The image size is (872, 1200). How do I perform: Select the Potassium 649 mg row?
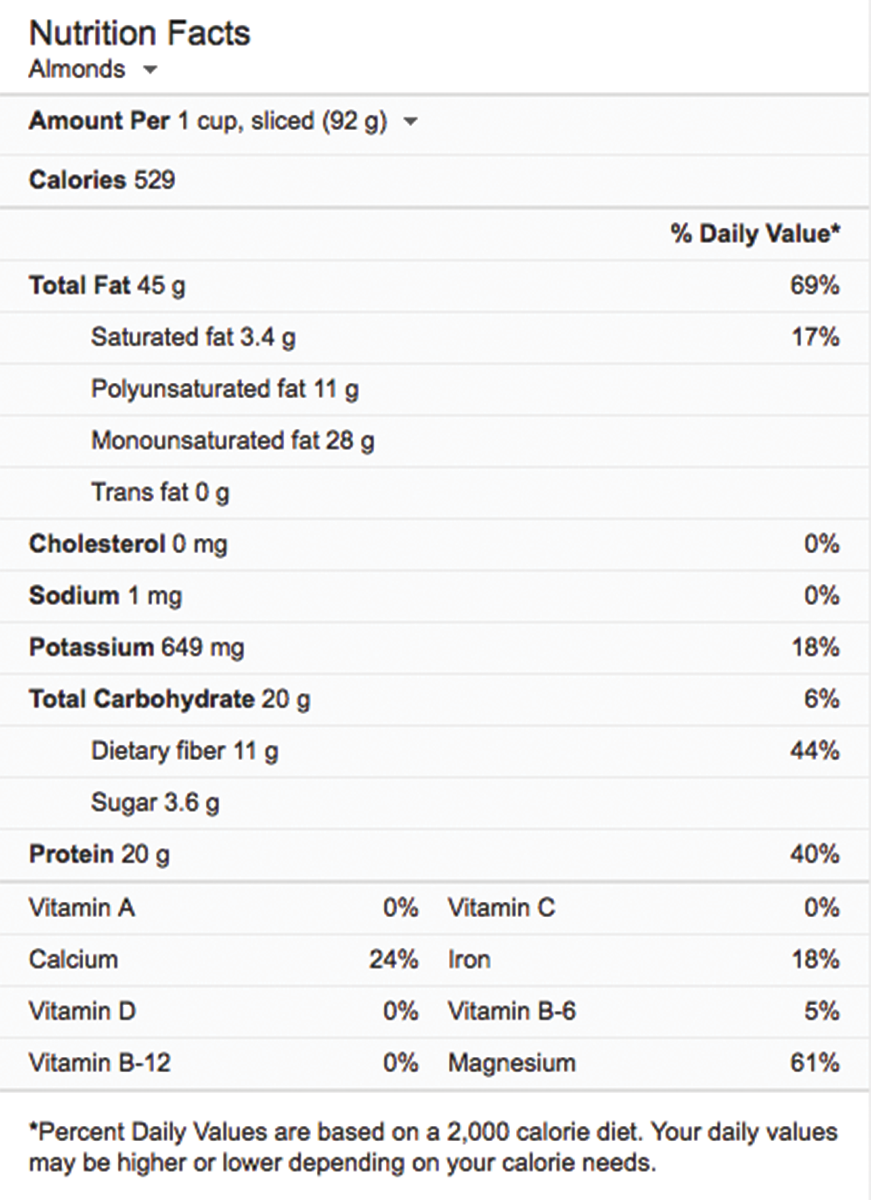pos(136,648)
